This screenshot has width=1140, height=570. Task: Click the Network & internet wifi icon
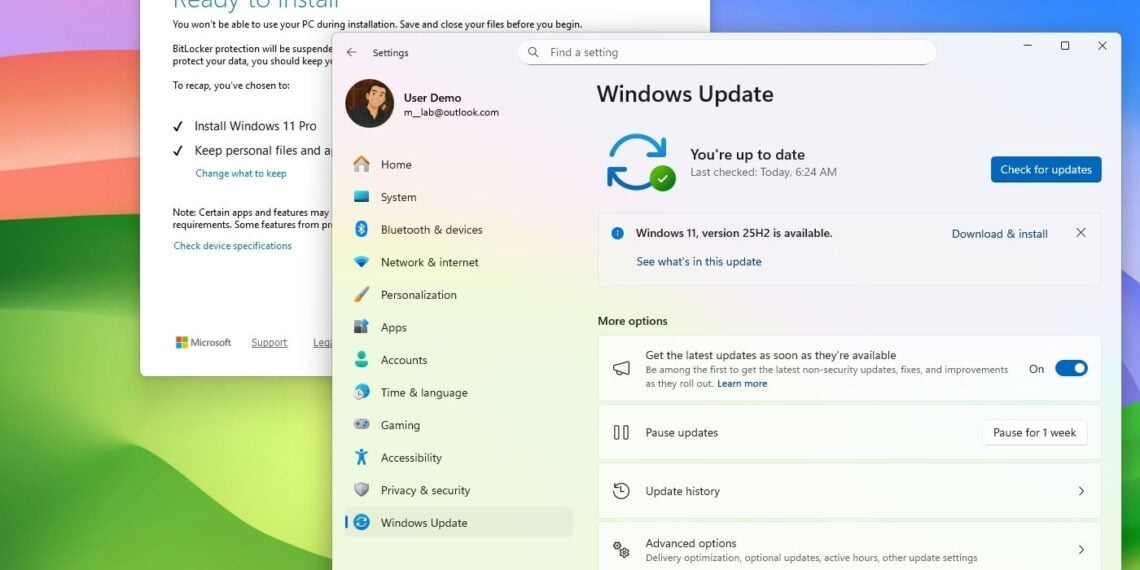(361, 262)
